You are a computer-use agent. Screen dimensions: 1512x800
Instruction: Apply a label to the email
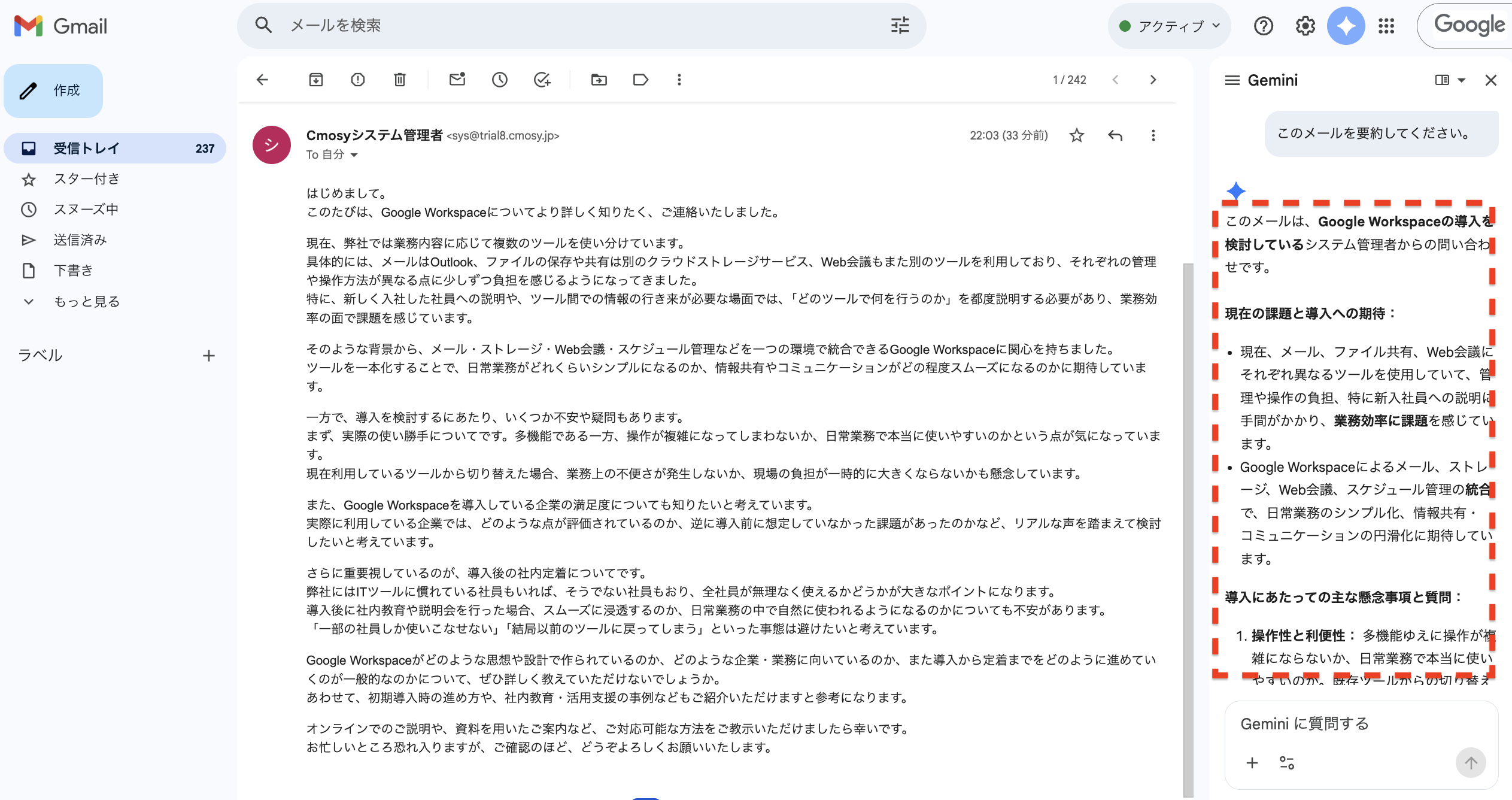pyautogui.click(x=639, y=80)
